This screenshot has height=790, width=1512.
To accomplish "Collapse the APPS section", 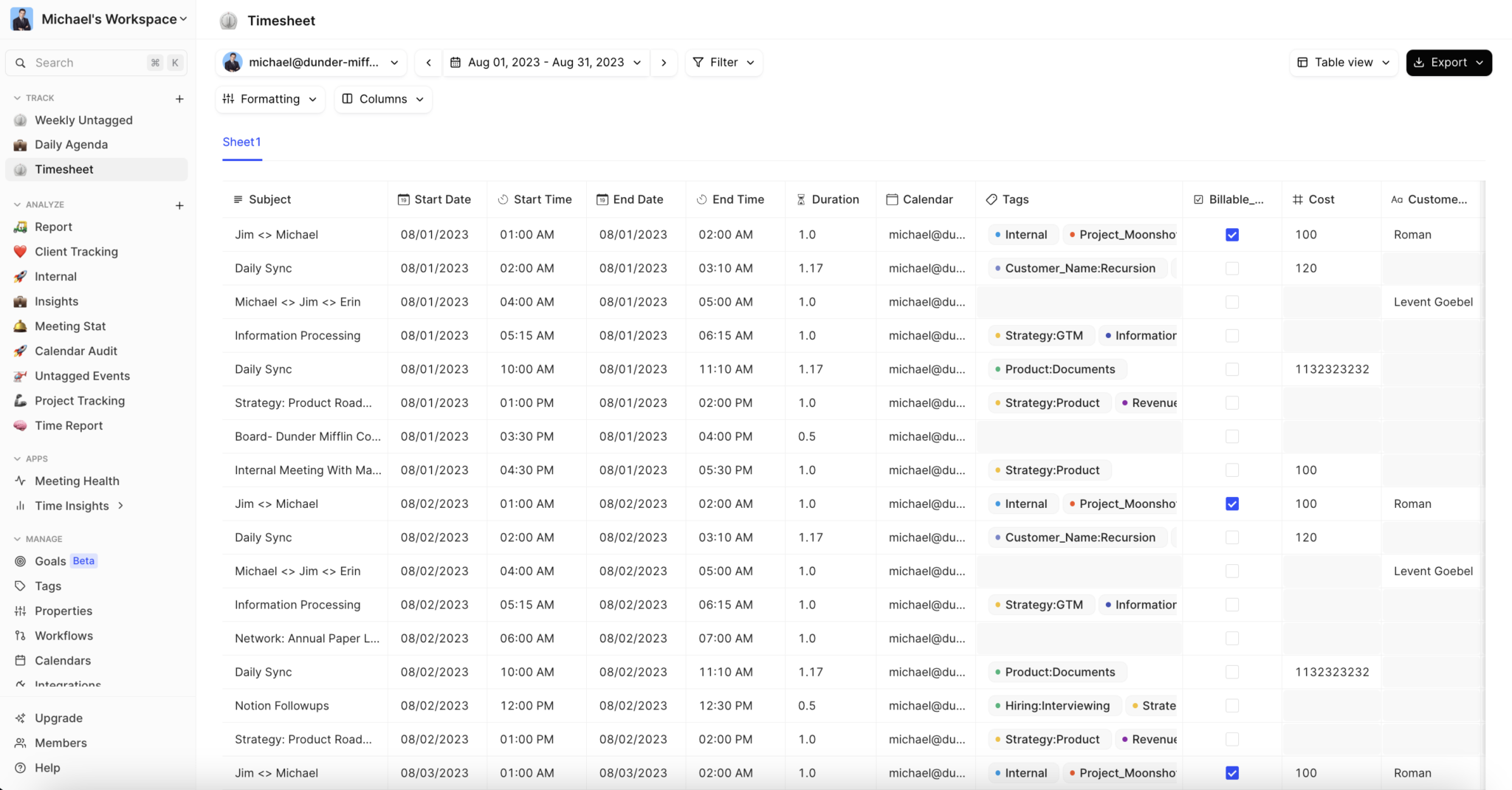I will [17, 458].
